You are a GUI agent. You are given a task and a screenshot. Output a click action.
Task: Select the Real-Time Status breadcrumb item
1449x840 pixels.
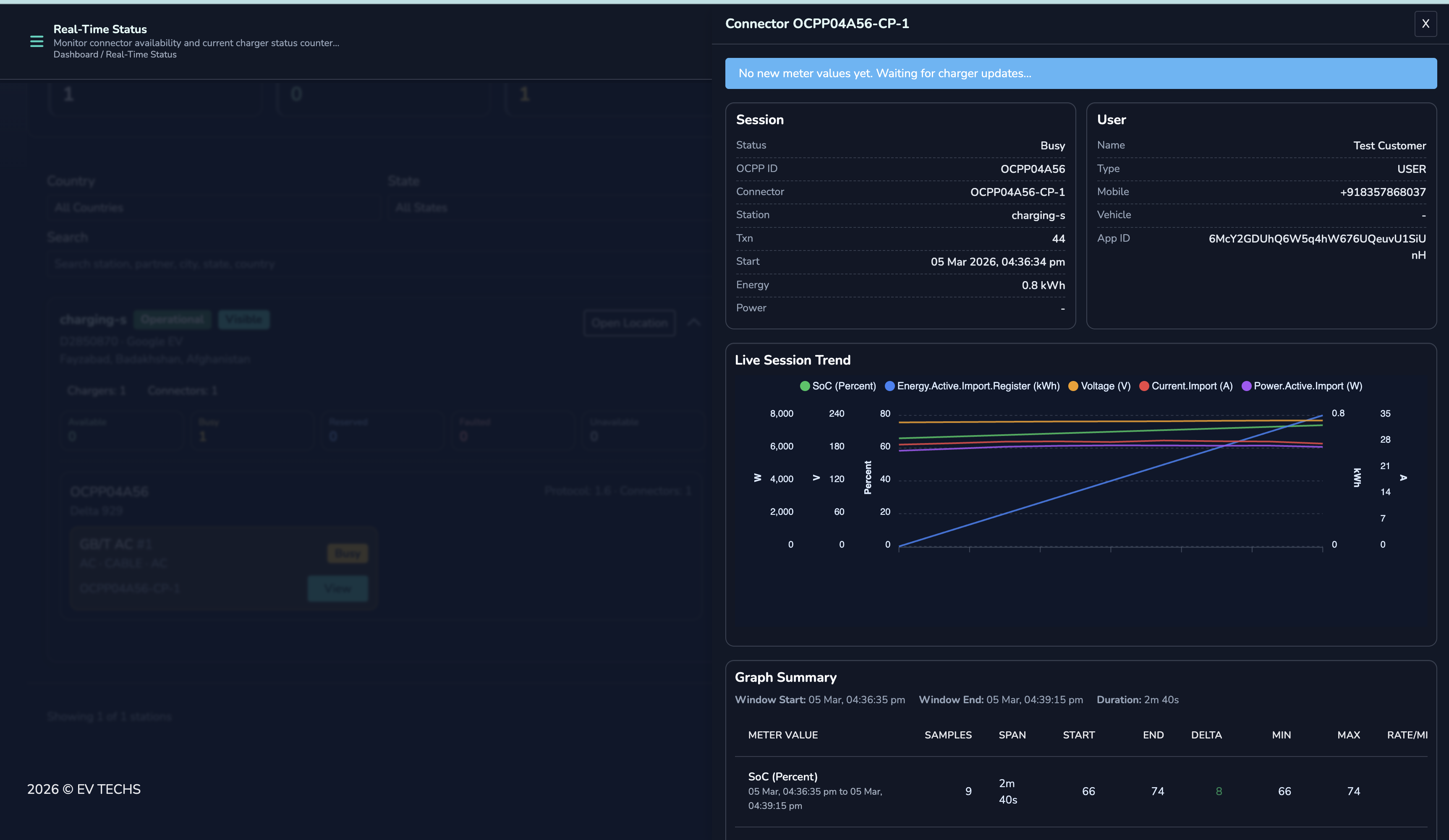pyautogui.click(x=142, y=54)
